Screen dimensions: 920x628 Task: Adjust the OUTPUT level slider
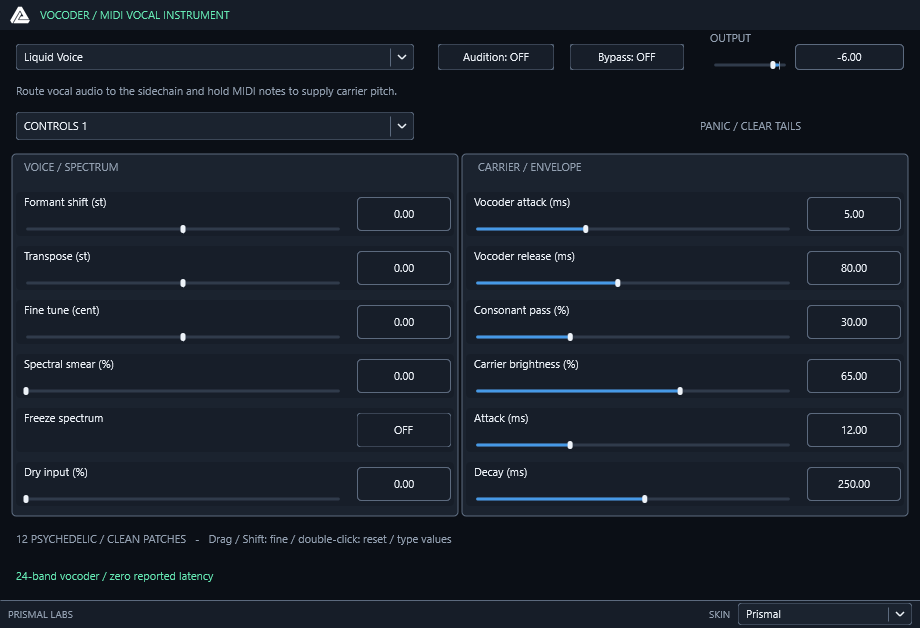pyautogui.click(x=749, y=65)
